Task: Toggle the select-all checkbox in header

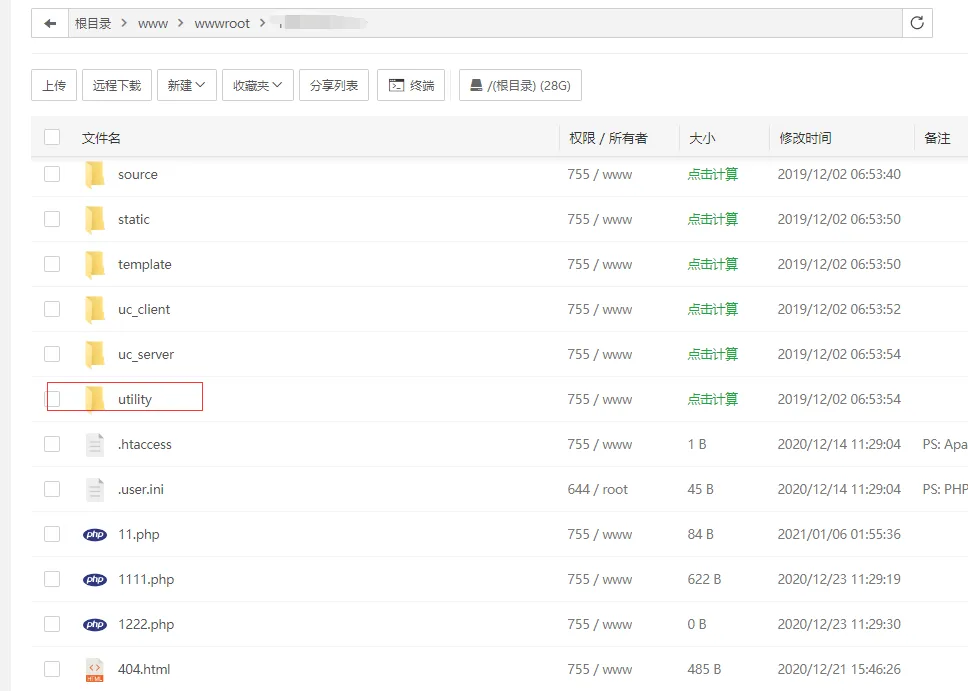Action: tap(52, 137)
